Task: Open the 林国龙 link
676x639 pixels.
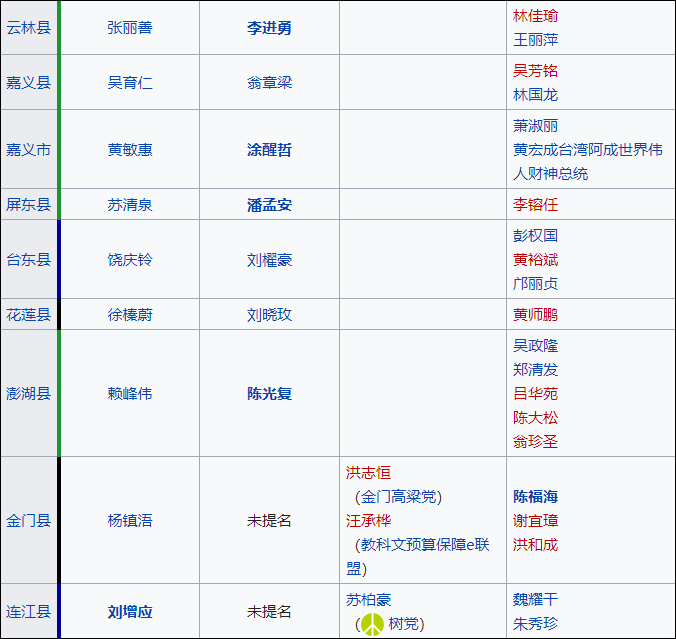Action: [x=535, y=94]
